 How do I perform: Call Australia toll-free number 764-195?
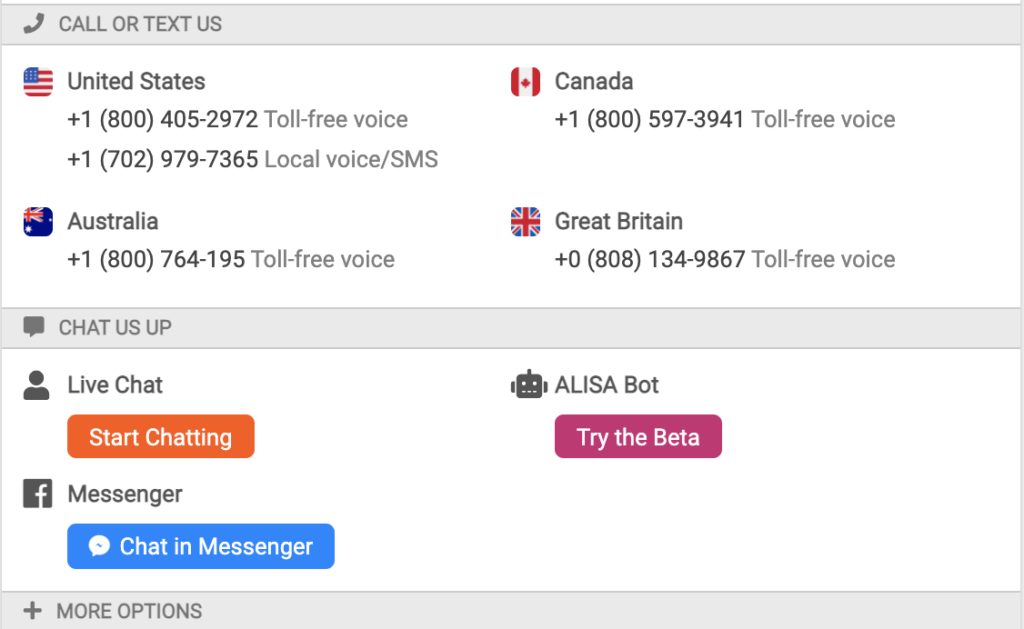point(156,259)
